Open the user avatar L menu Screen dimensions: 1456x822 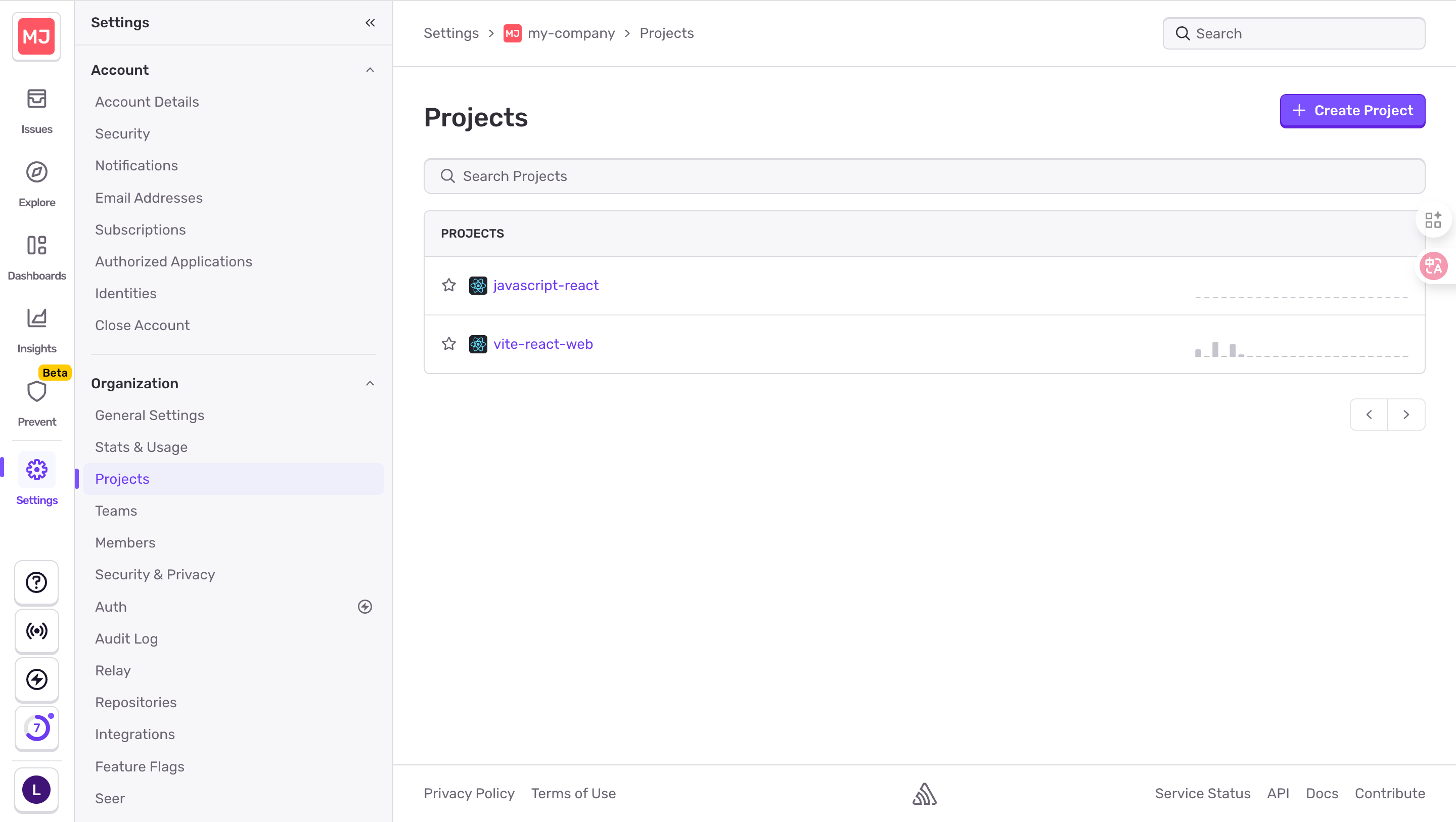[x=37, y=790]
